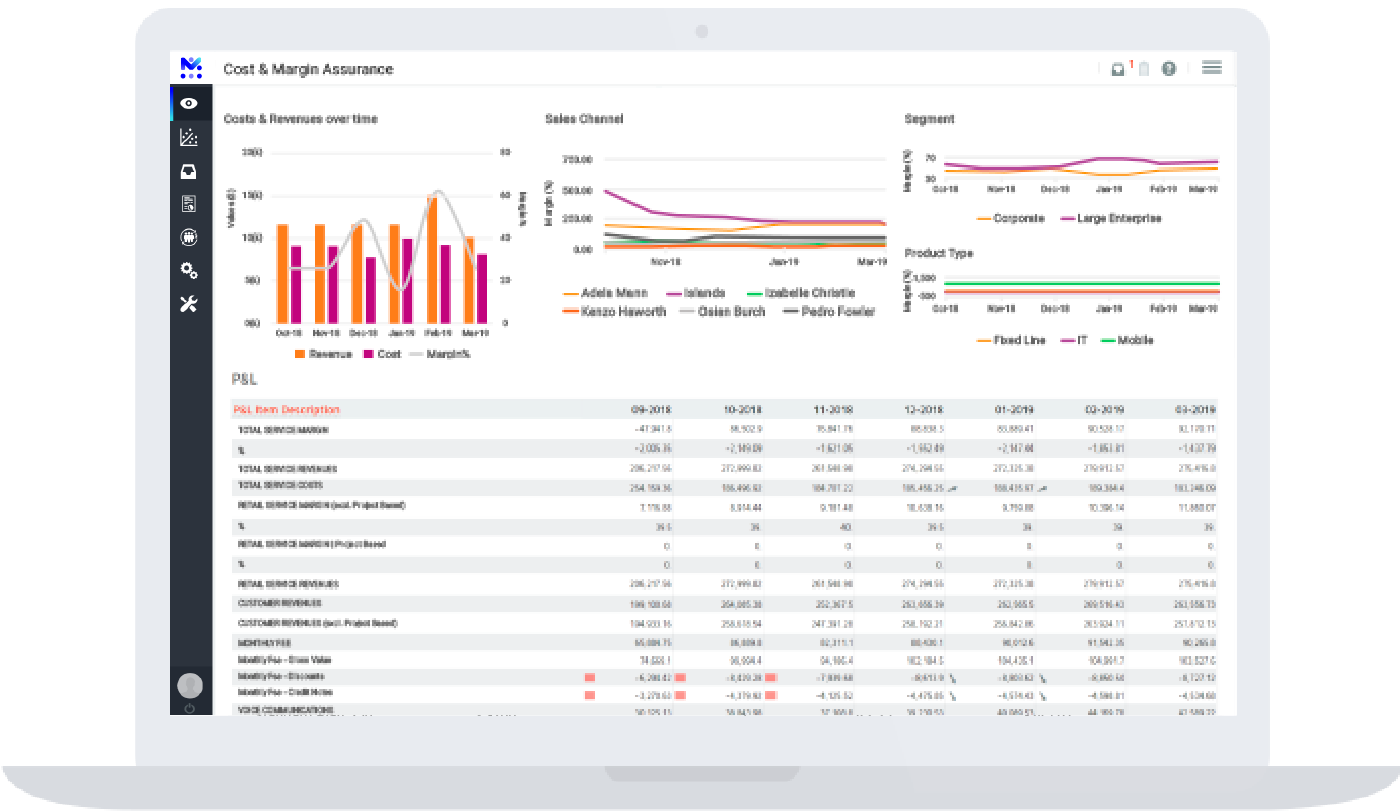Click the team sync circular icon in sidebar
The image size is (1400, 812).
[x=189, y=237]
